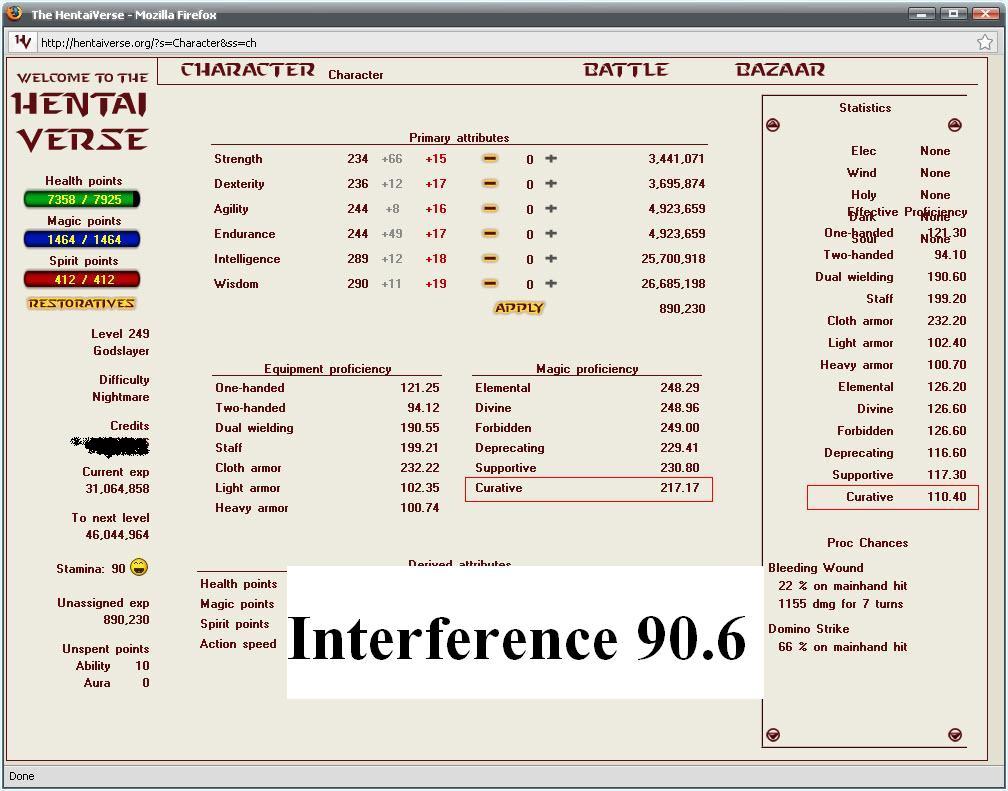Click the Curative magic proficiency value 217.17
The image size is (1008, 791).
point(680,487)
